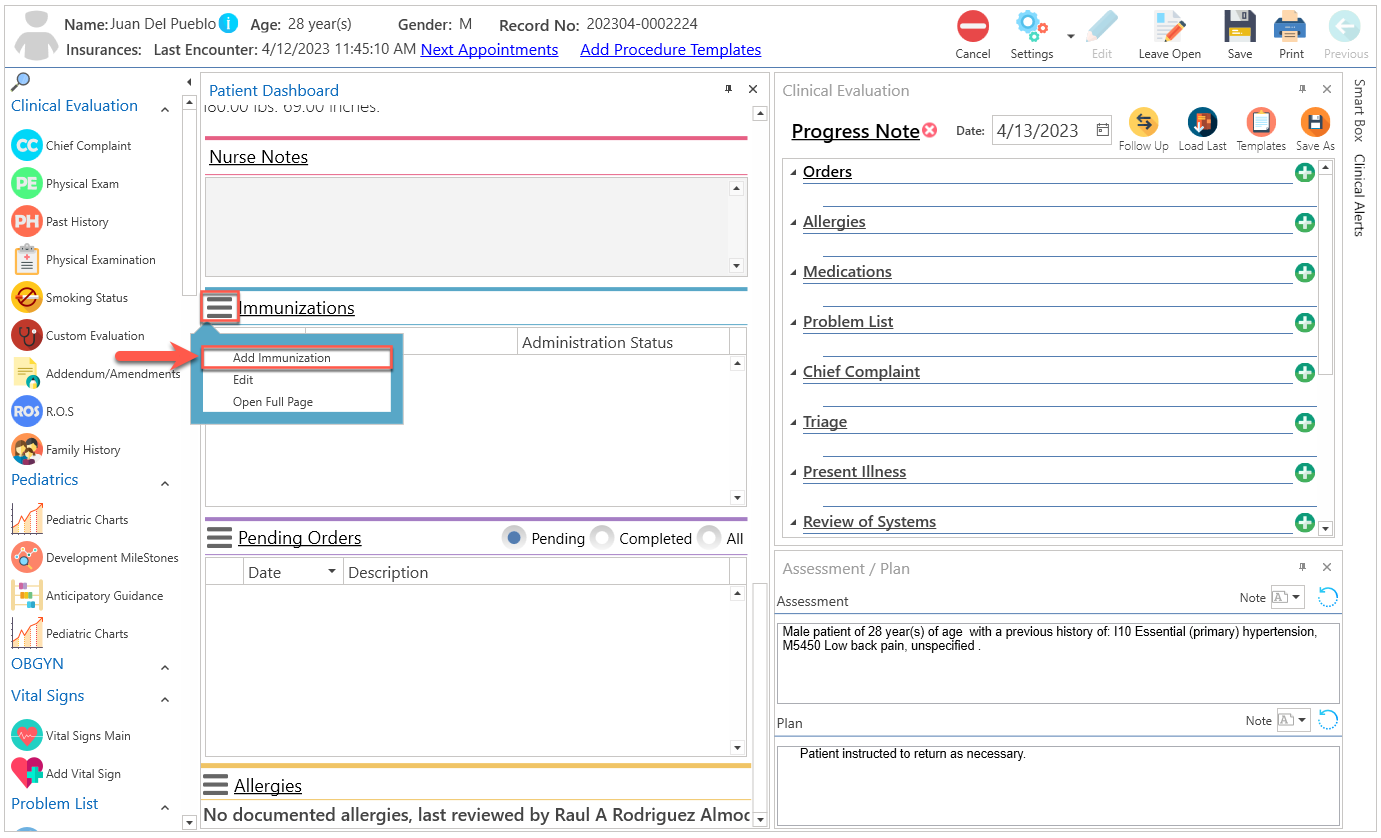Open the Clinical Alerts side tab
Image resolution: width=1381 pixels, height=838 pixels.
(1359, 195)
